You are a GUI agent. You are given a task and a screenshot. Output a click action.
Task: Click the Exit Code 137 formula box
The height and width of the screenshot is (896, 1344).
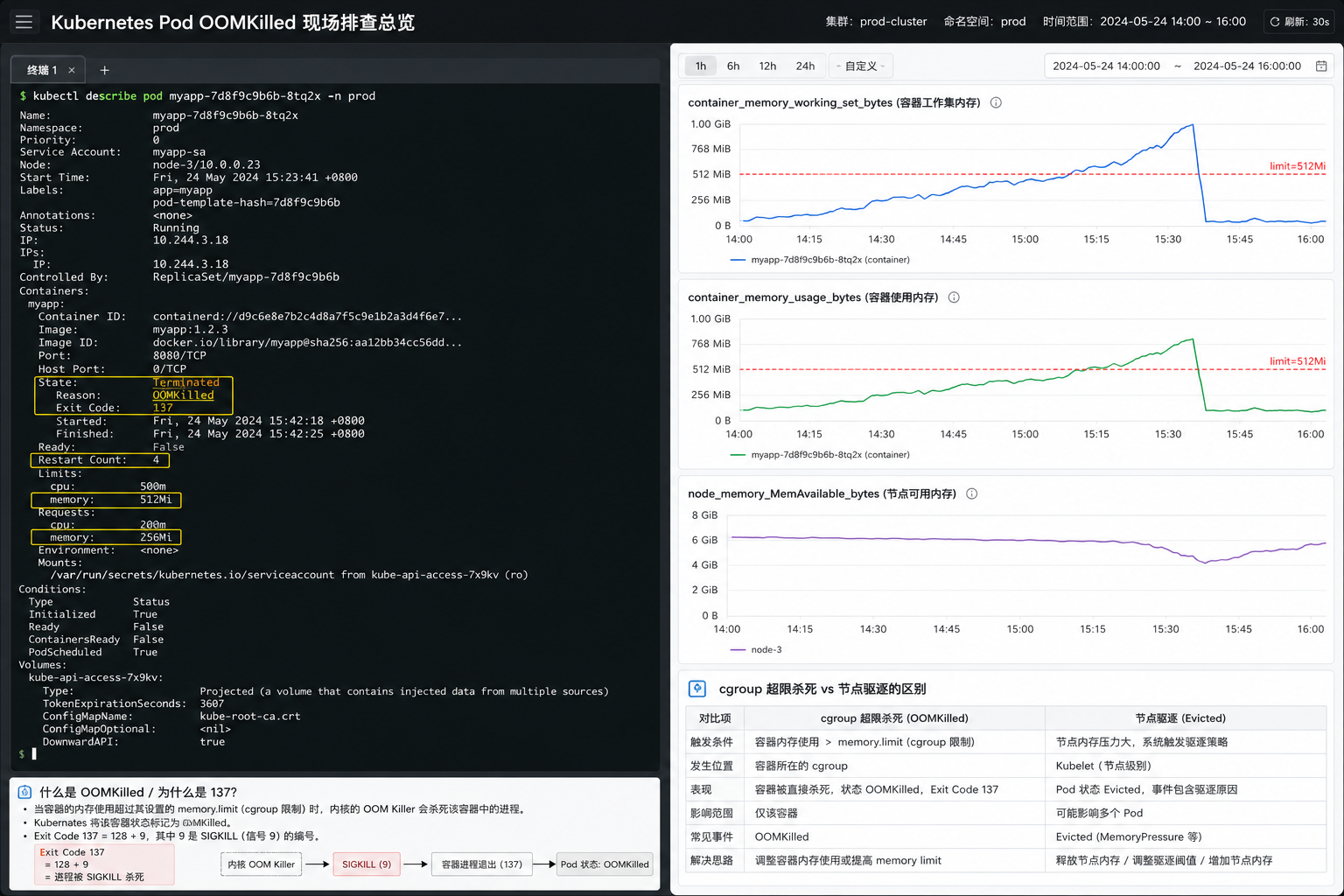(104, 864)
